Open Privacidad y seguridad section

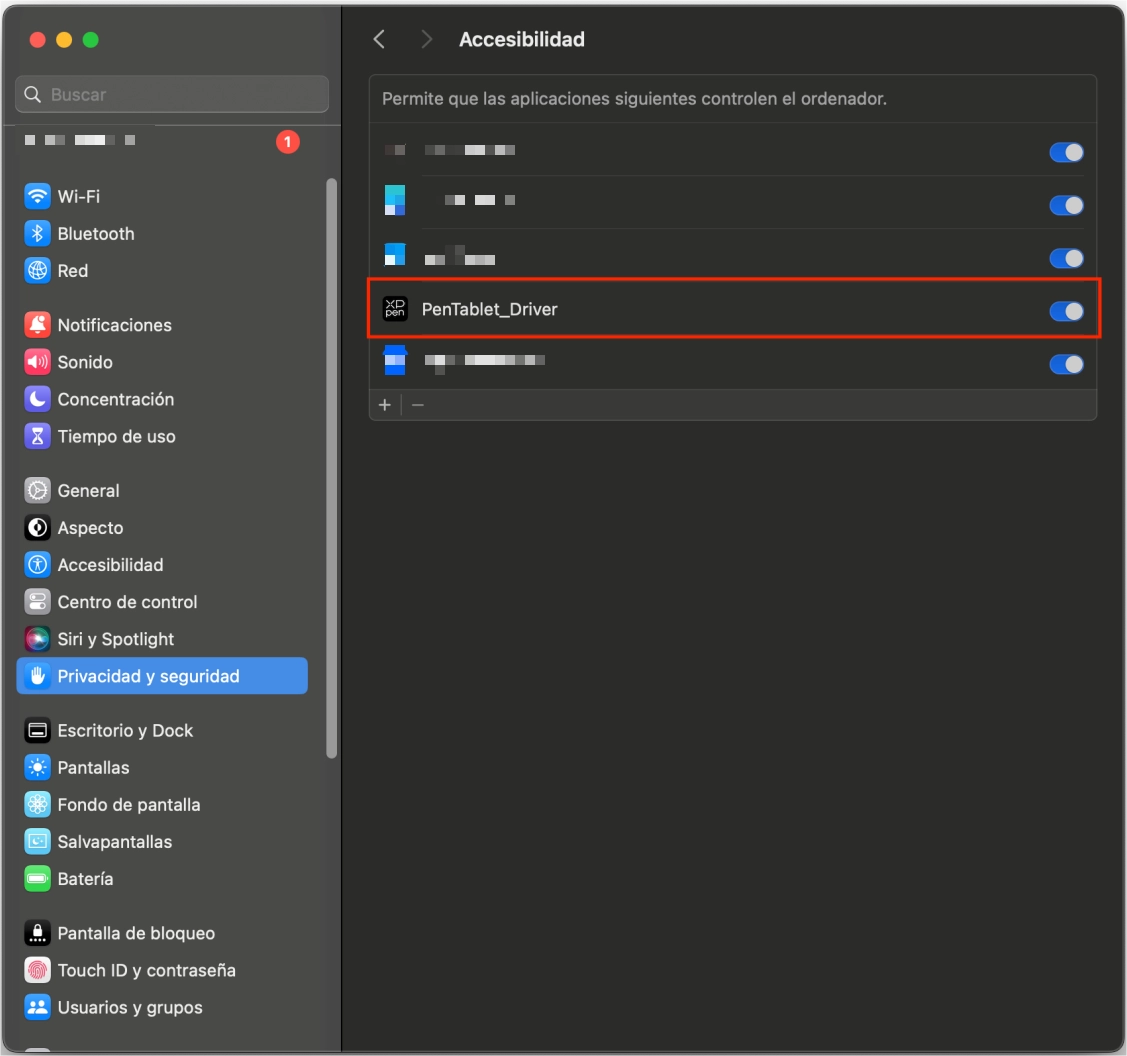click(148, 676)
